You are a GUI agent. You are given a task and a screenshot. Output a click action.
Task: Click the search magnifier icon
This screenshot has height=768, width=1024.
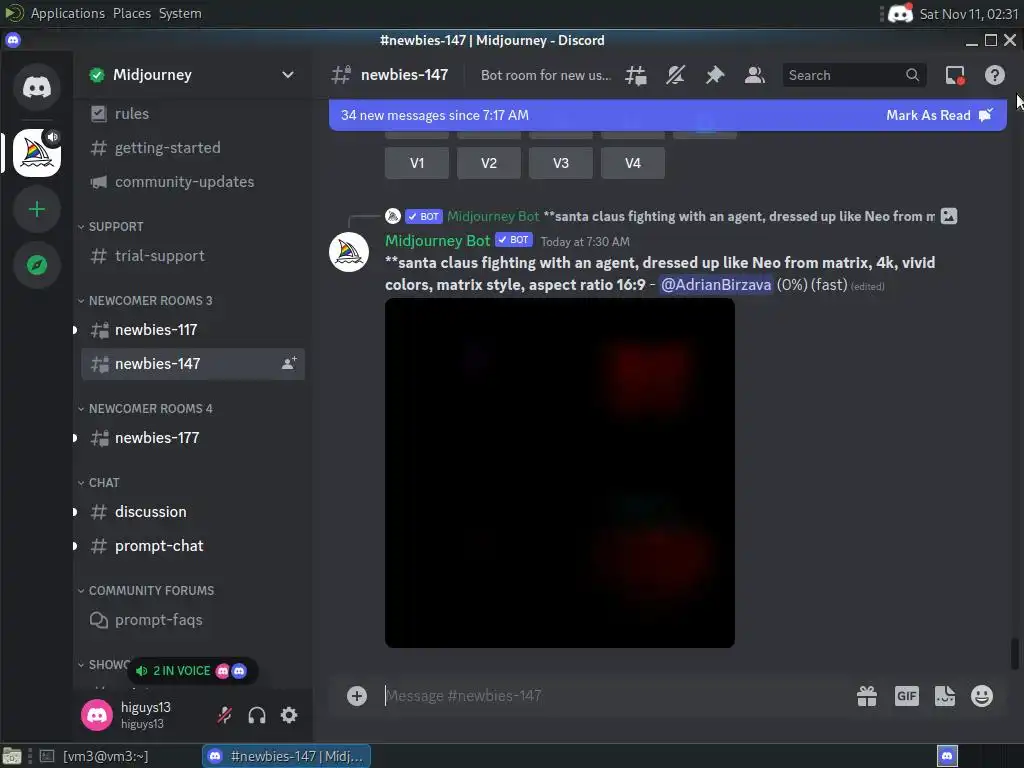[x=912, y=76]
